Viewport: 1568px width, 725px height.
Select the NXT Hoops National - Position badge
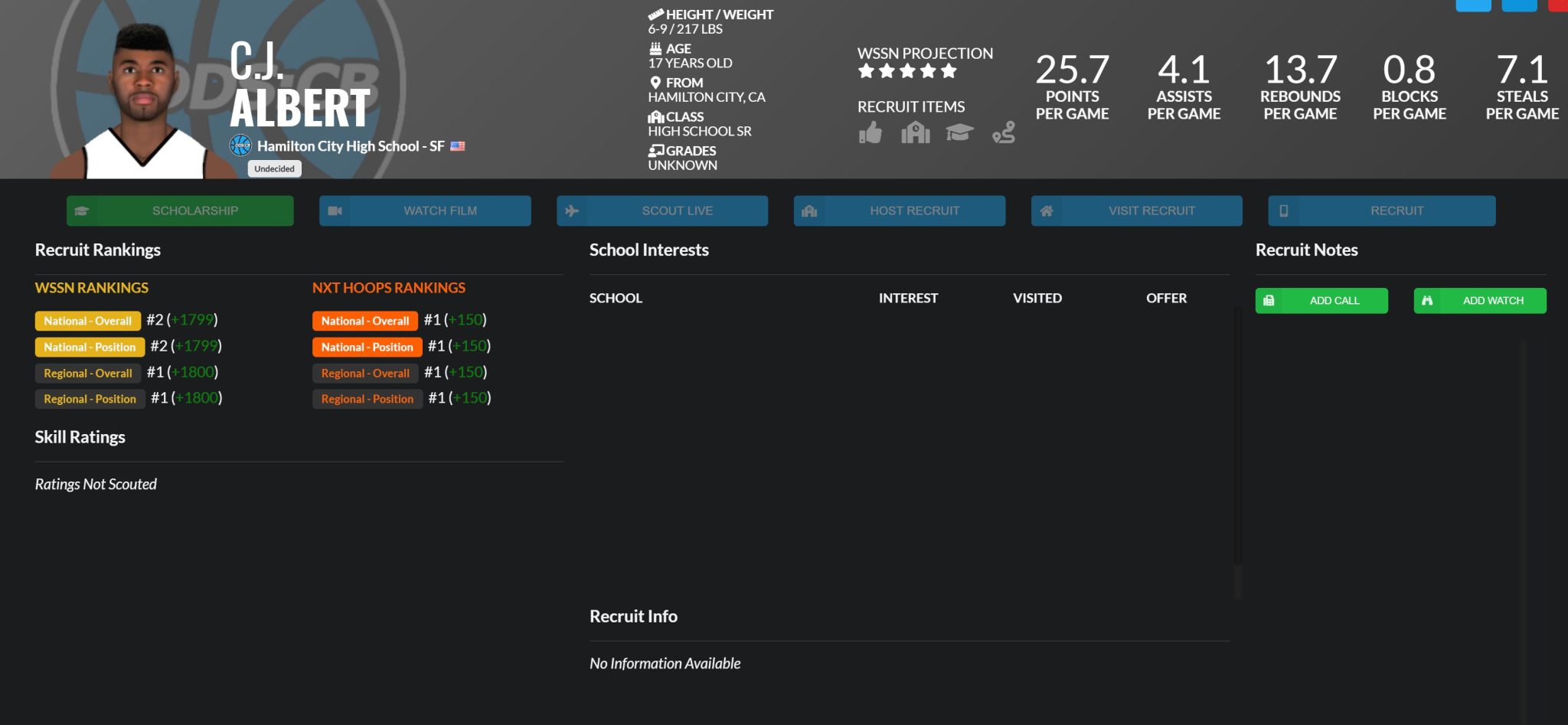pos(367,347)
